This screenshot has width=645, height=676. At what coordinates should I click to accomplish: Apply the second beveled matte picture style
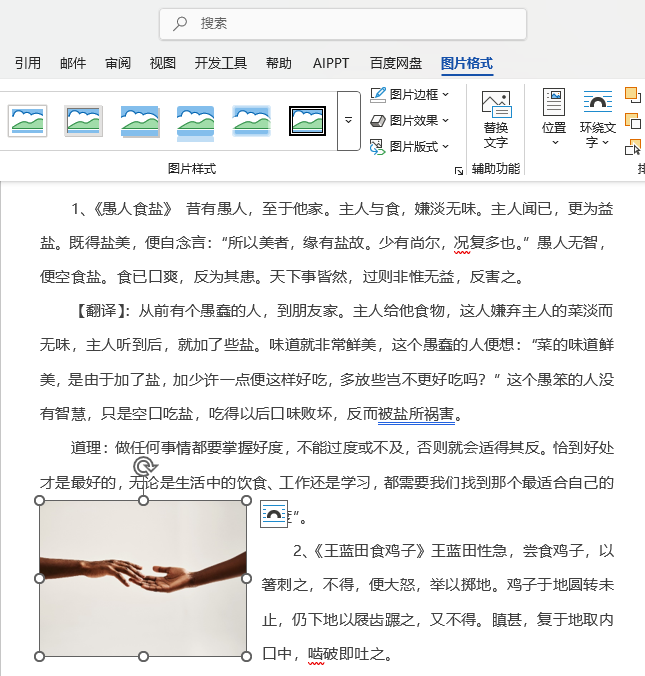pyautogui.click(x=83, y=121)
